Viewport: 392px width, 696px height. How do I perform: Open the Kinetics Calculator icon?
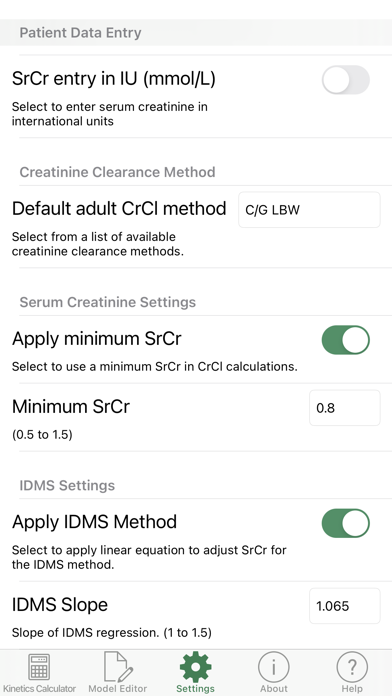coord(39,666)
